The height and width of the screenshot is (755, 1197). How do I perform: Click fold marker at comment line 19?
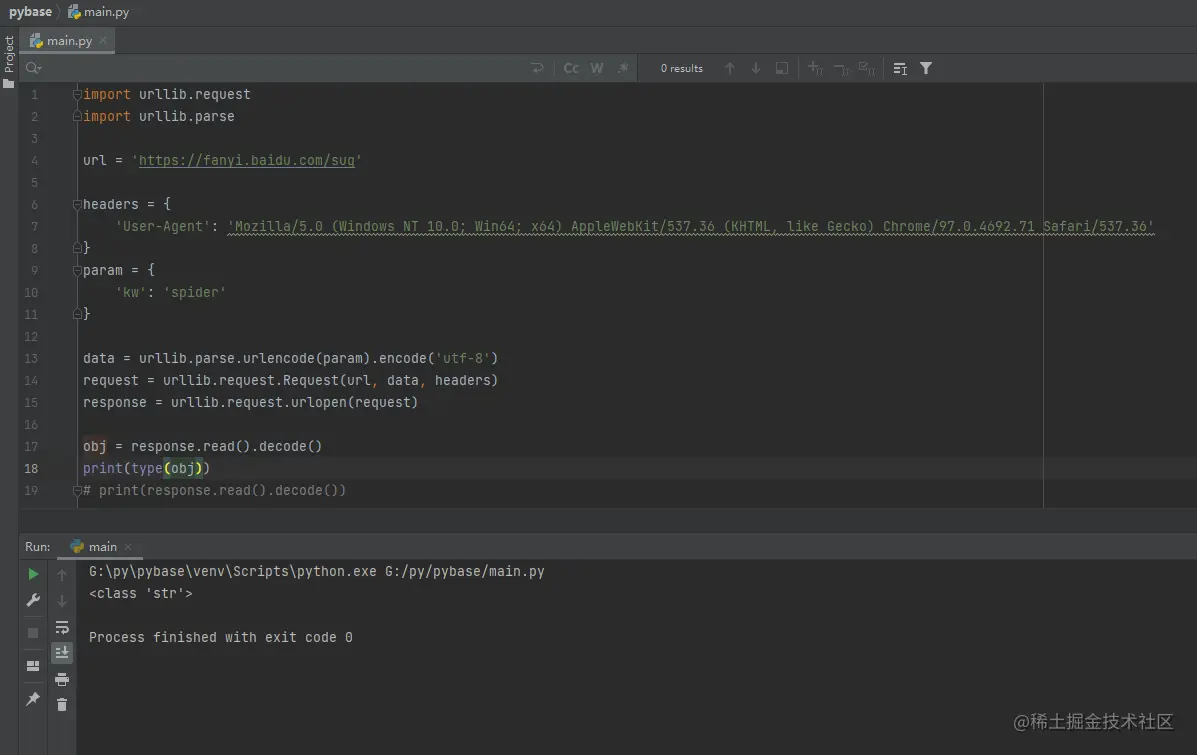(77, 490)
